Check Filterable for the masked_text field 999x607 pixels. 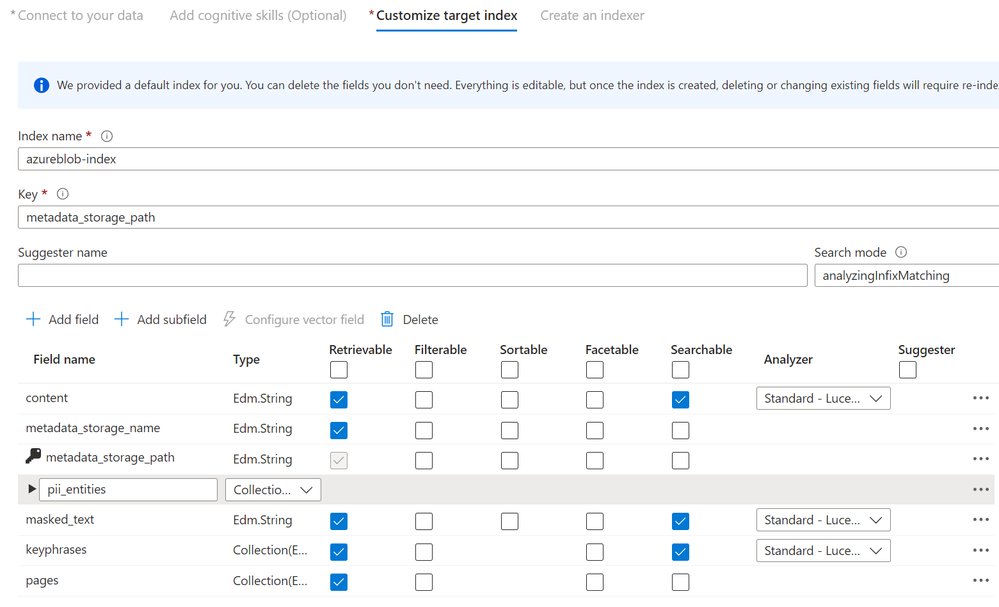click(424, 521)
